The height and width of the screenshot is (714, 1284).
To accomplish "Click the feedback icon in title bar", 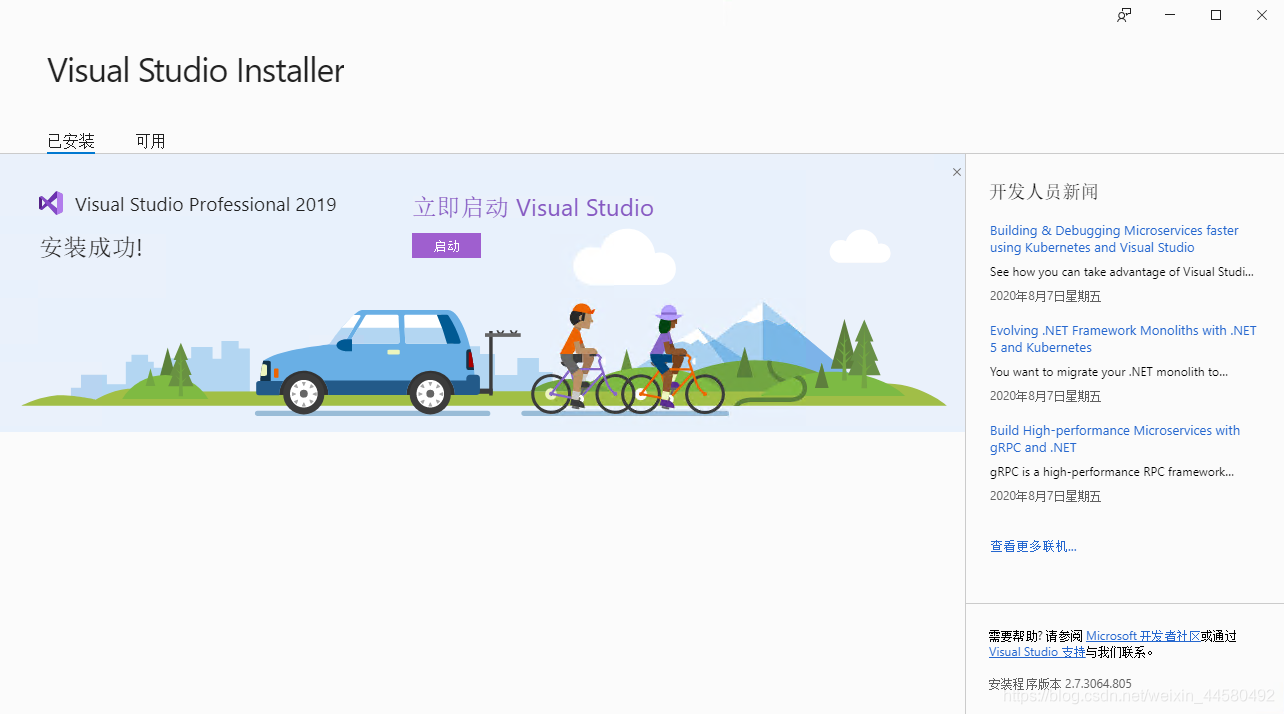I will pyautogui.click(x=1124, y=15).
